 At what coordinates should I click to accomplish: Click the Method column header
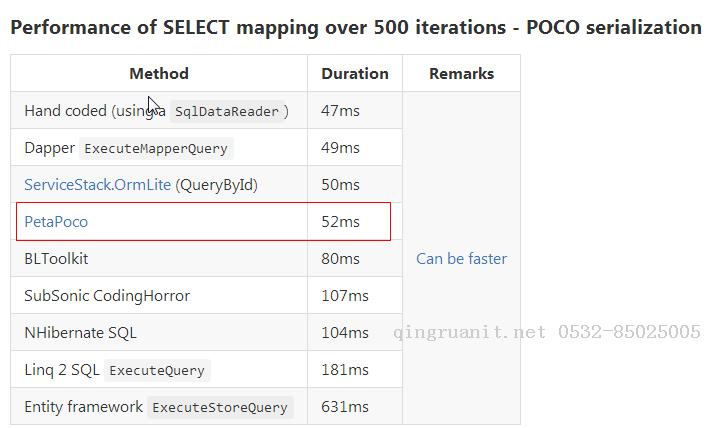click(159, 74)
